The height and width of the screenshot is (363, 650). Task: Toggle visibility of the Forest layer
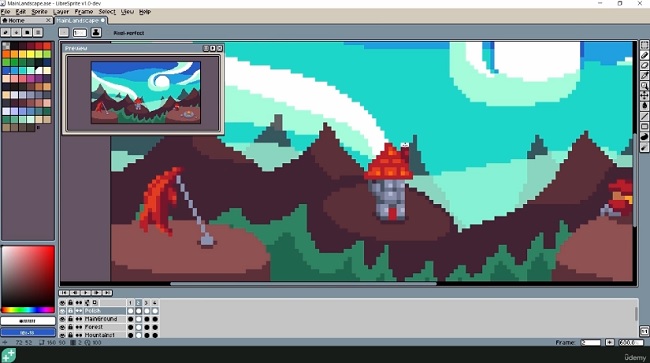tap(63, 327)
